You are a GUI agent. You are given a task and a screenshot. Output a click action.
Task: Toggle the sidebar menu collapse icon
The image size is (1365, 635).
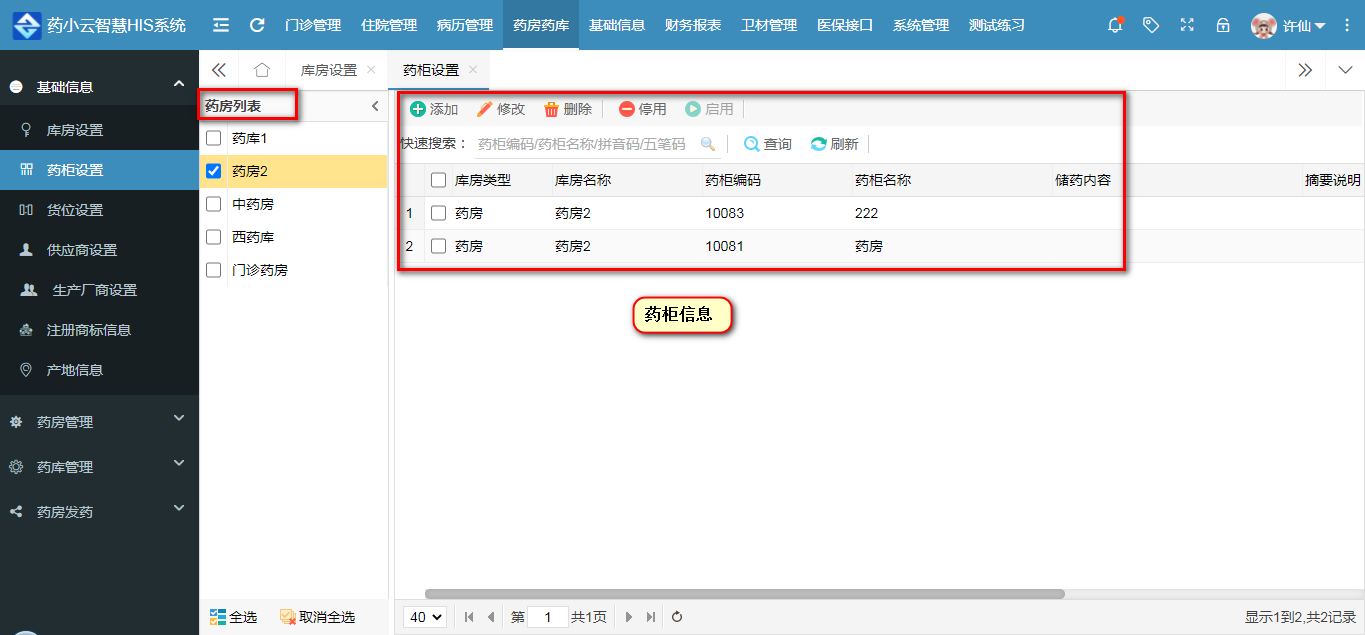[x=221, y=25]
